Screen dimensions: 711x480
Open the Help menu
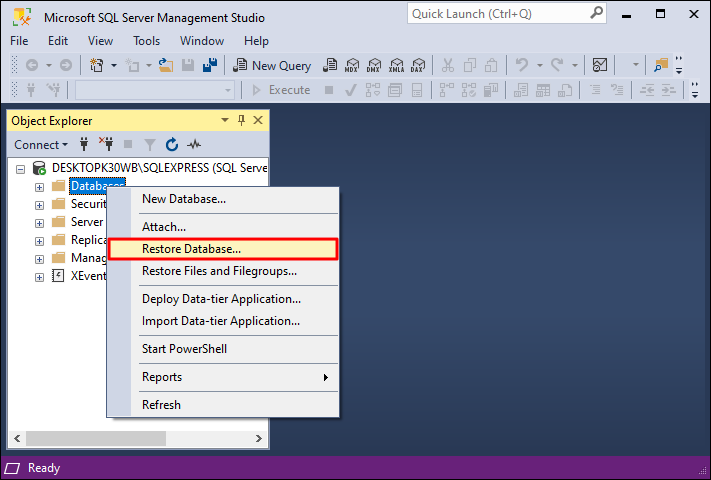point(256,41)
